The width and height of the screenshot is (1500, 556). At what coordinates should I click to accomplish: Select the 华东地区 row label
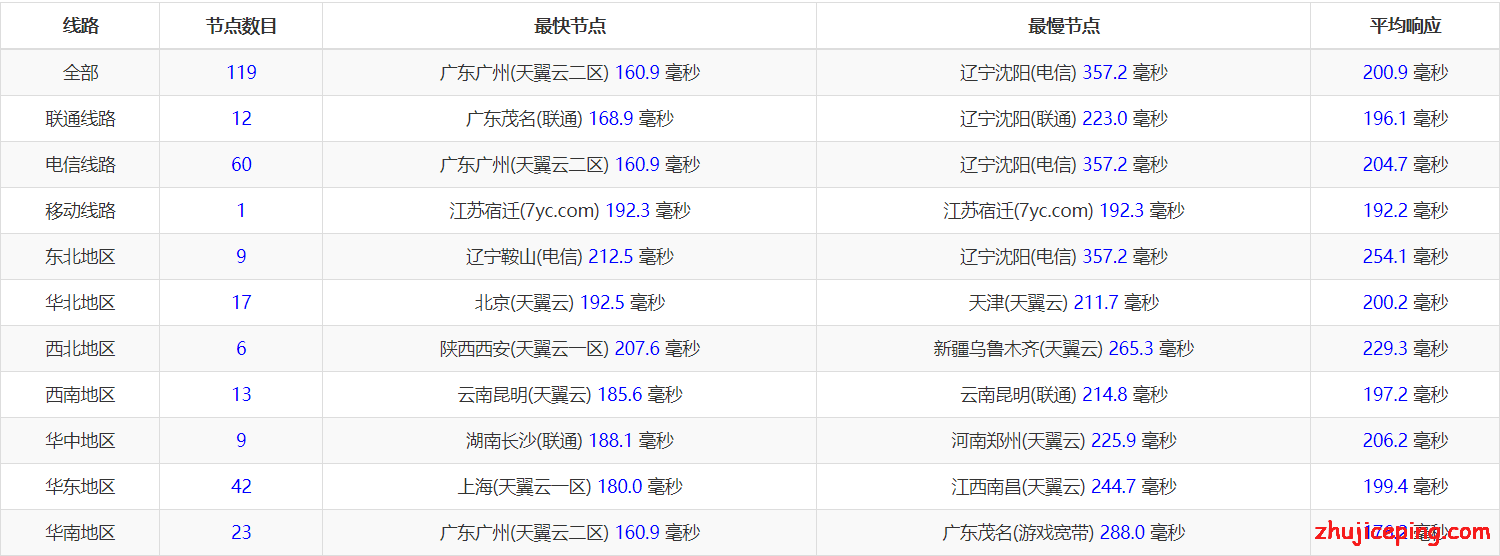point(80,486)
